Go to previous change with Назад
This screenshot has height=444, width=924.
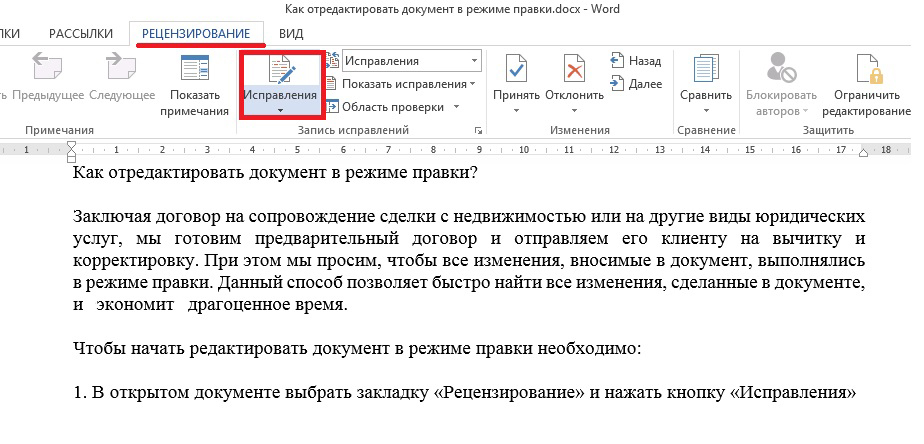tap(636, 61)
